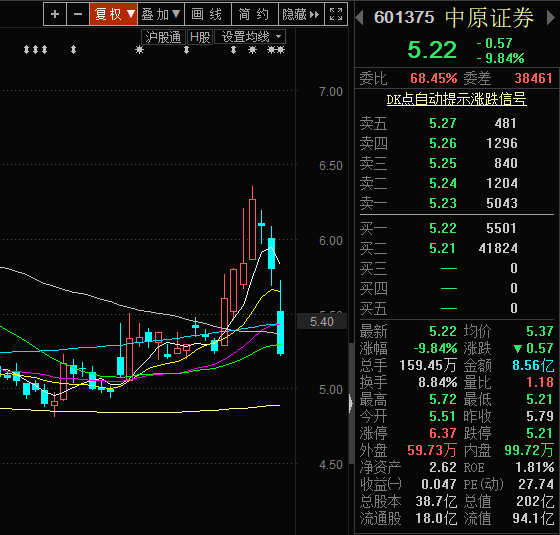This screenshot has width=560, height=535.
Task: Select 买二 price 5.21
Action: pyautogui.click(x=443, y=248)
